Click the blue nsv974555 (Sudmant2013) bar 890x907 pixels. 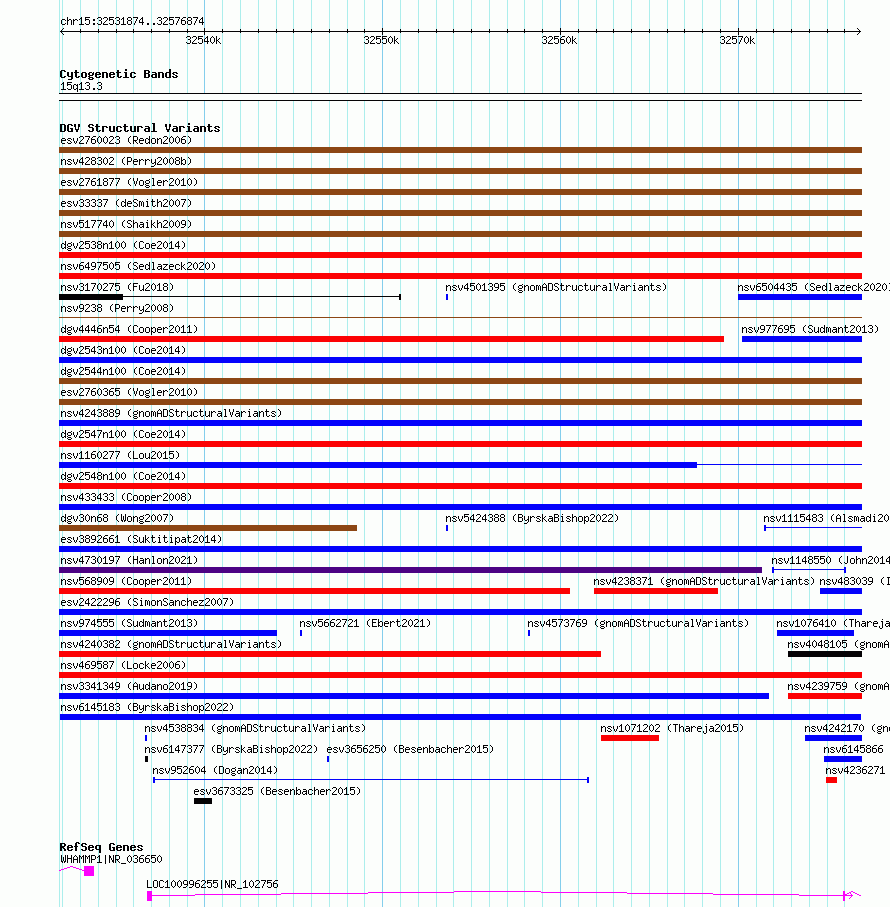pyautogui.click(x=168, y=633)
